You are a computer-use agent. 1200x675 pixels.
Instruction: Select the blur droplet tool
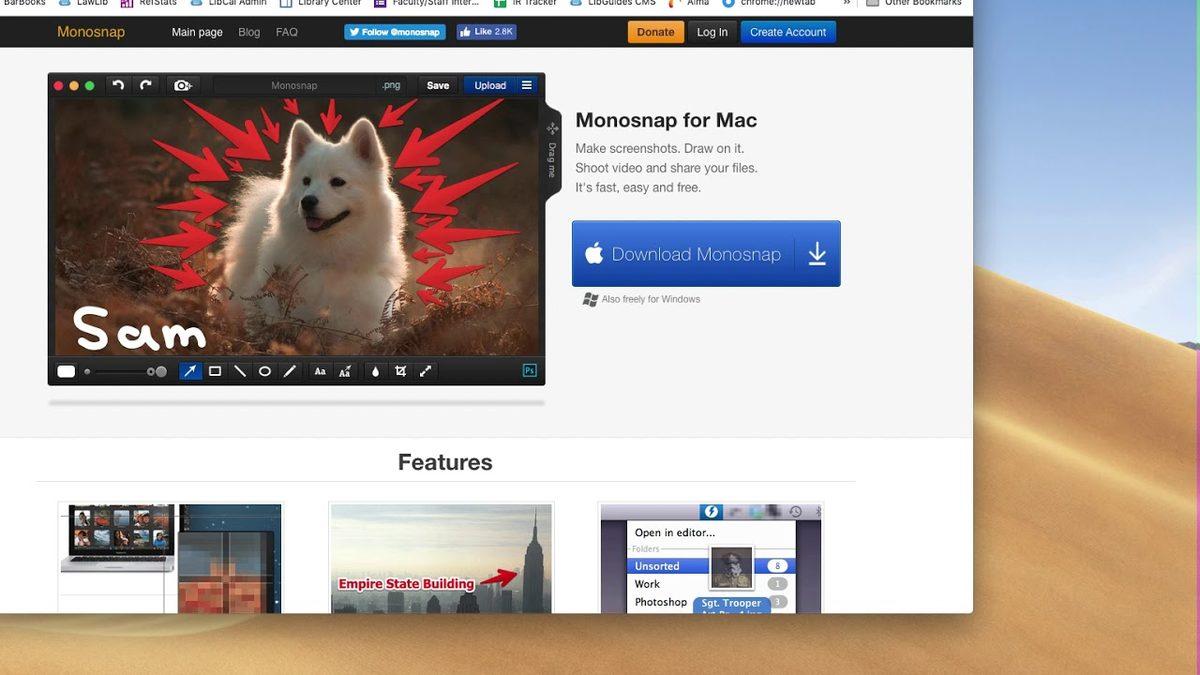(375, 371)
